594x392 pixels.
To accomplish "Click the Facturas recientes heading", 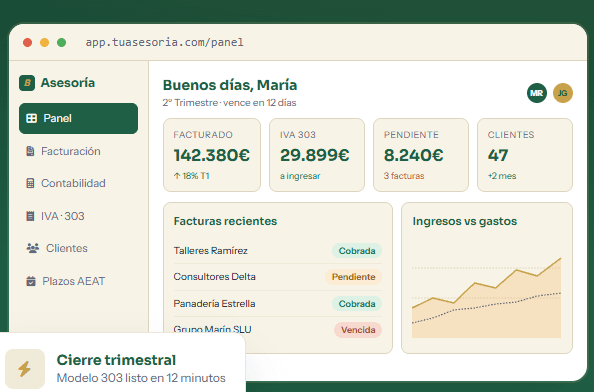I will click(225, 221).
